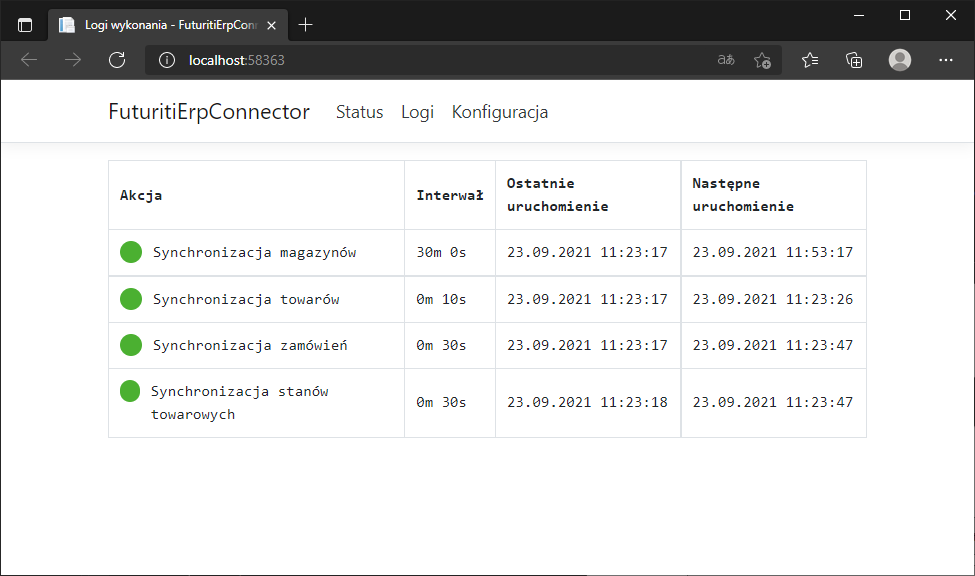This screenshot has width=975, height=576.
Task: Go to the Logi page
Action: coord(417,112)
